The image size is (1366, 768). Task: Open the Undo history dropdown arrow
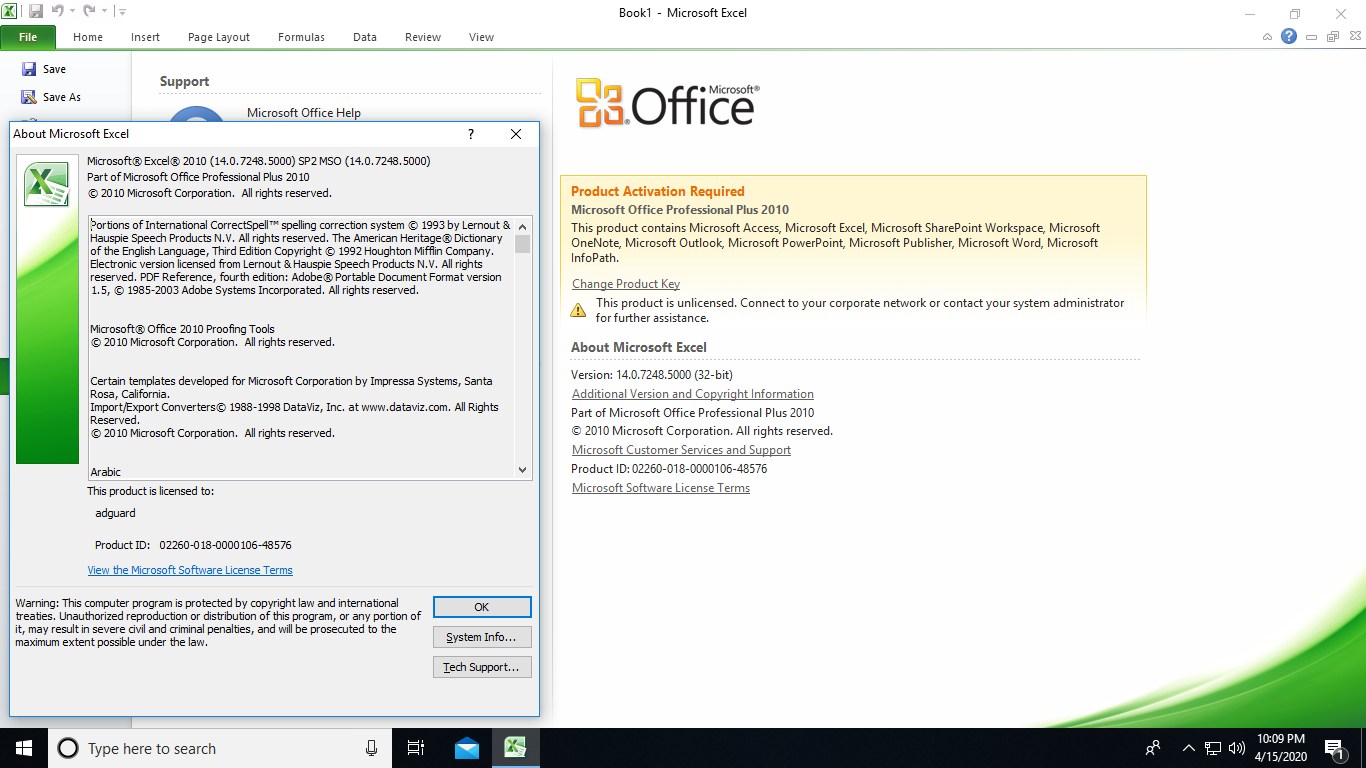click(72, 12)
